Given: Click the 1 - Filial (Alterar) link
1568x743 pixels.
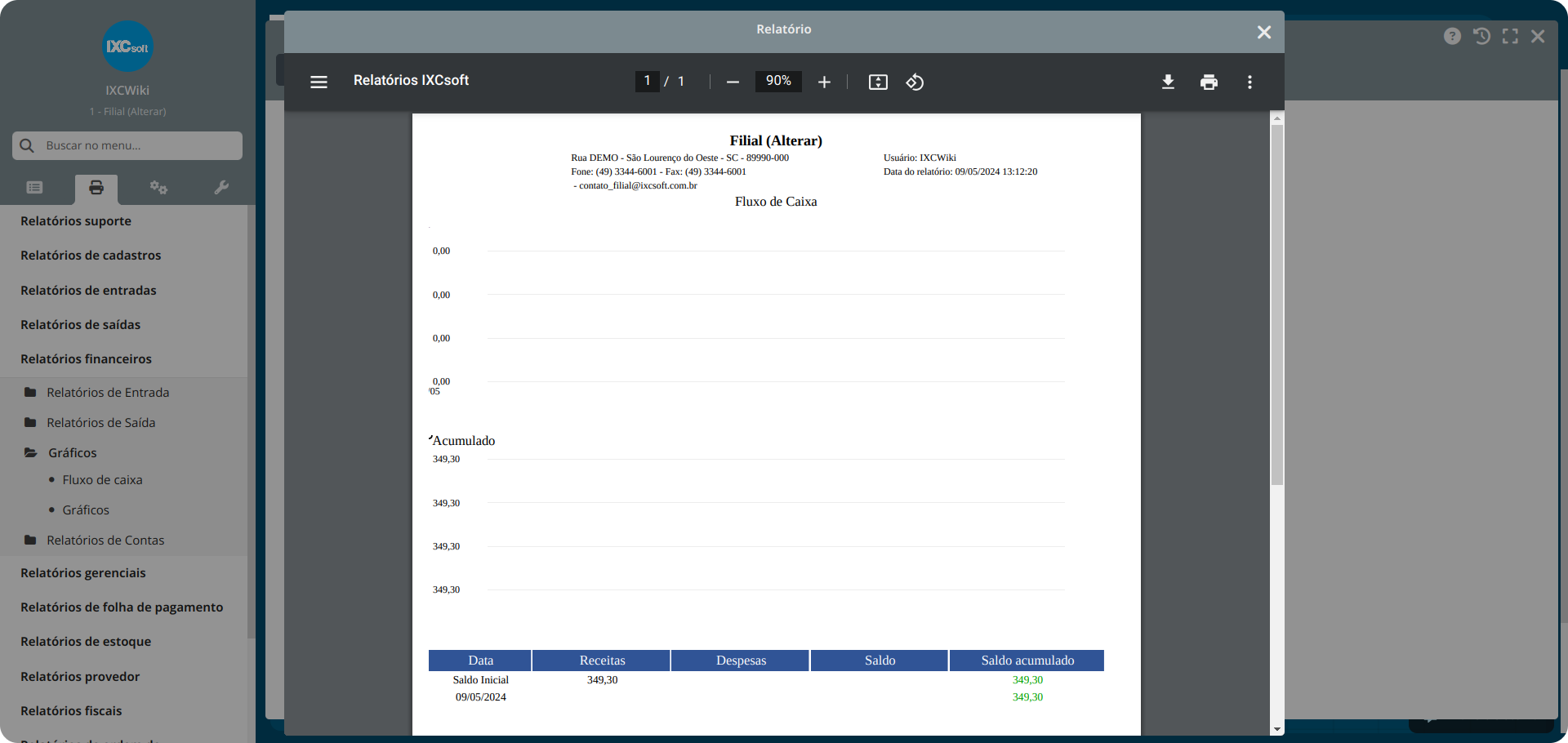Looking at the screenshot, I should pyautogui.click(x=127, y=112).
